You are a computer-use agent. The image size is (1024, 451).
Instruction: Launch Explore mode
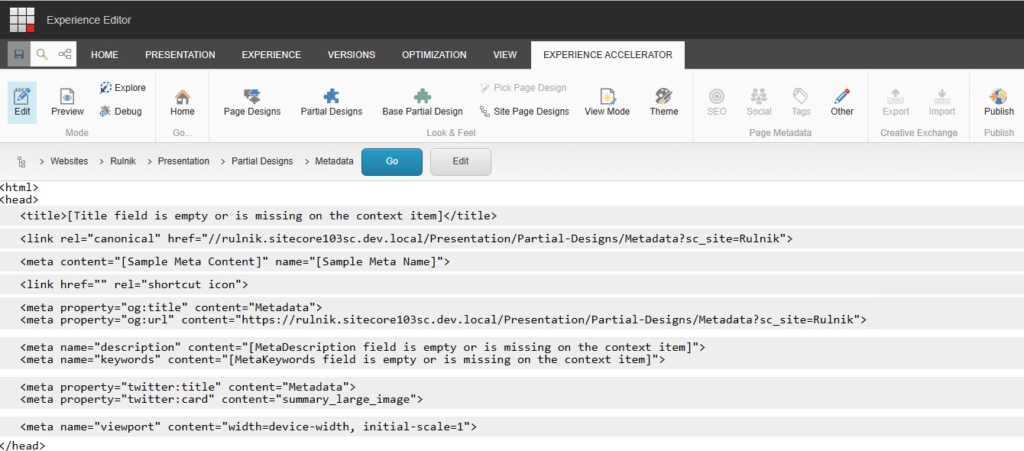coord(123,88)
